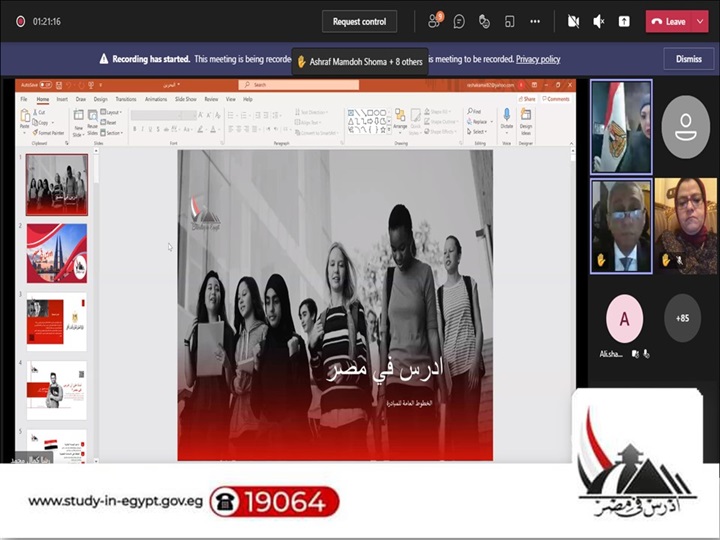Click the reactions and raise hand icon
The height and width of the screenshot is (540, 720).
pyautogui.click(x=484, y=21)
